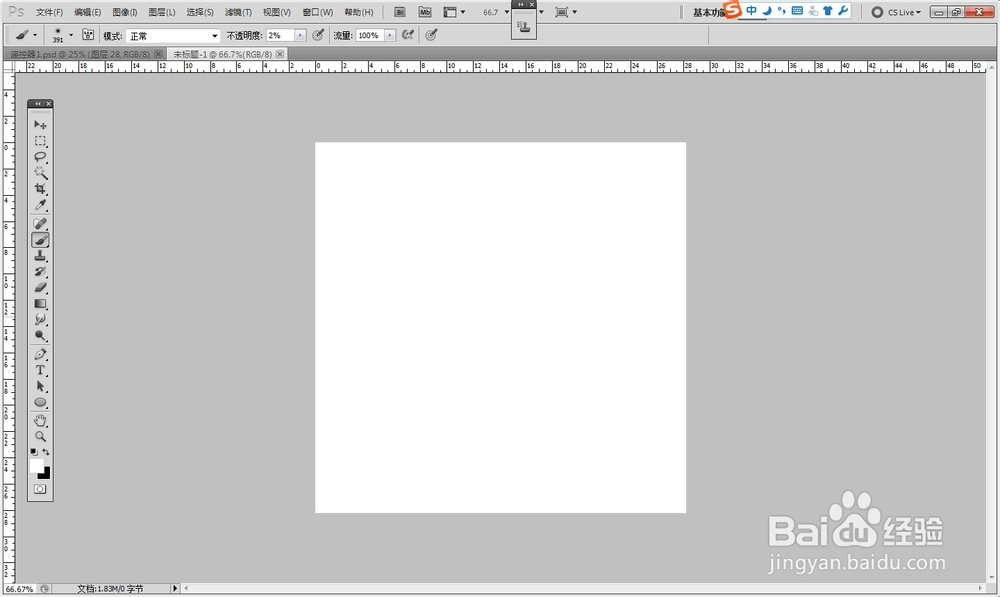Switch to the 遥控器1.psd document tab

80,54
